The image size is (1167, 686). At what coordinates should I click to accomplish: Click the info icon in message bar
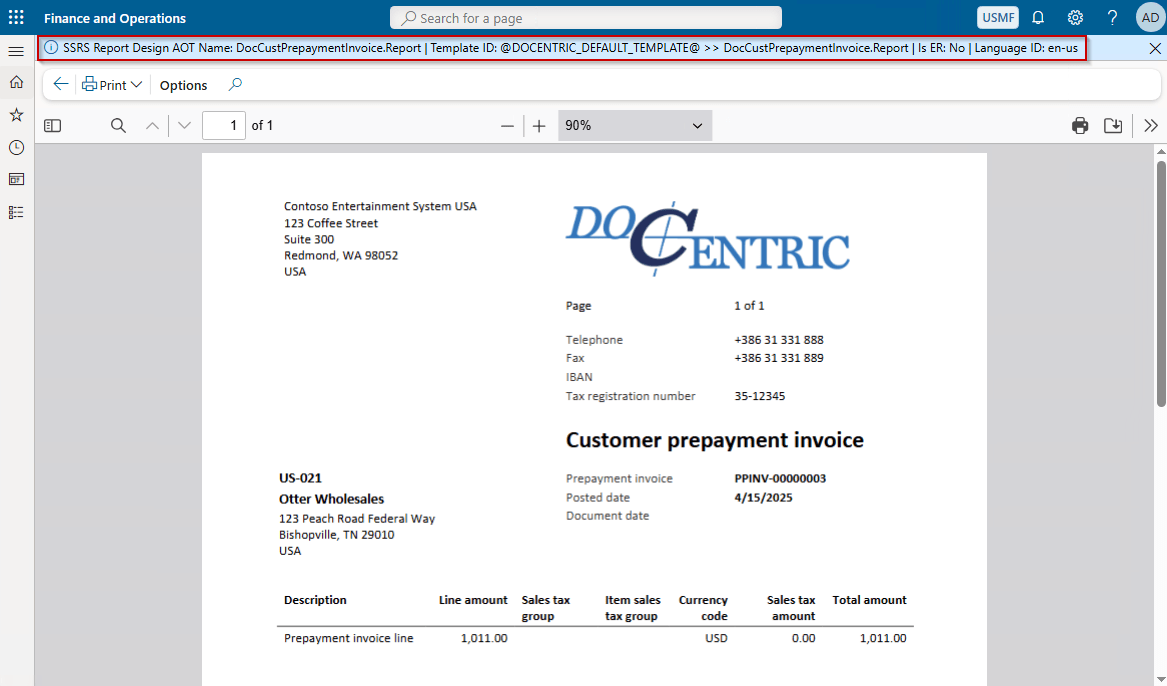tap(51, 48)
